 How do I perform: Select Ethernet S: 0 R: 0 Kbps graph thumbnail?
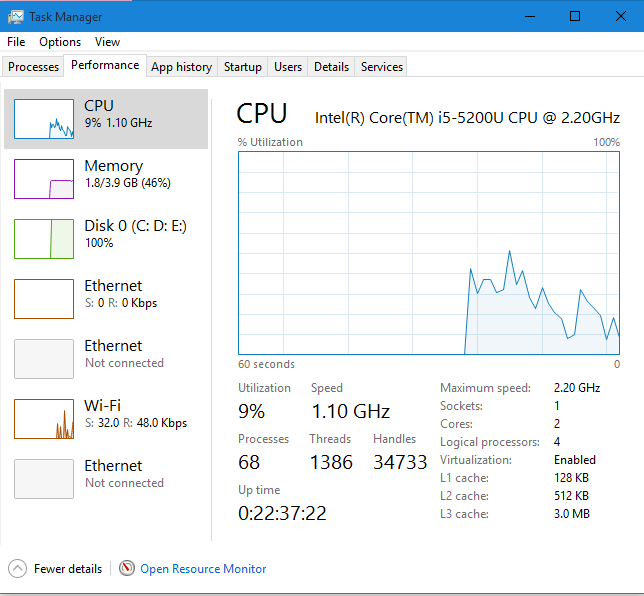[44, 299]
